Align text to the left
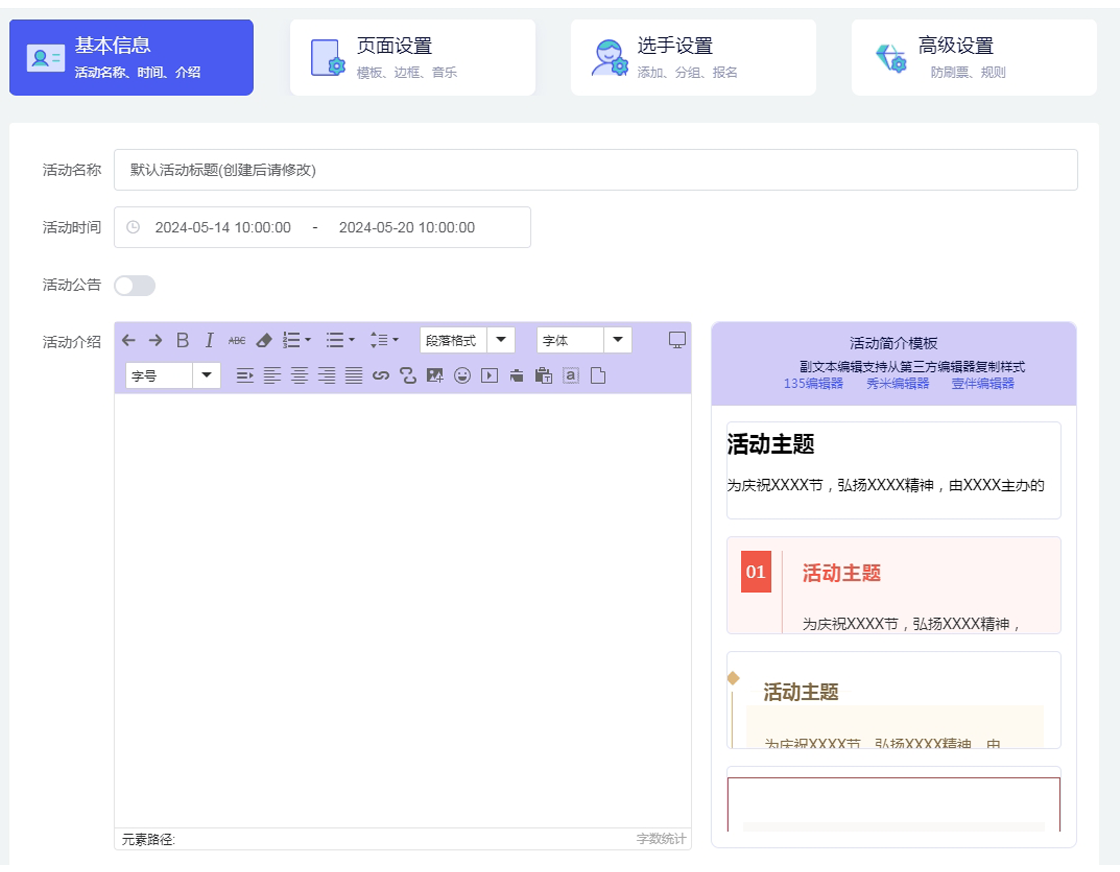The height and width of the screenshot is (872, 1120). click(272, 376)
